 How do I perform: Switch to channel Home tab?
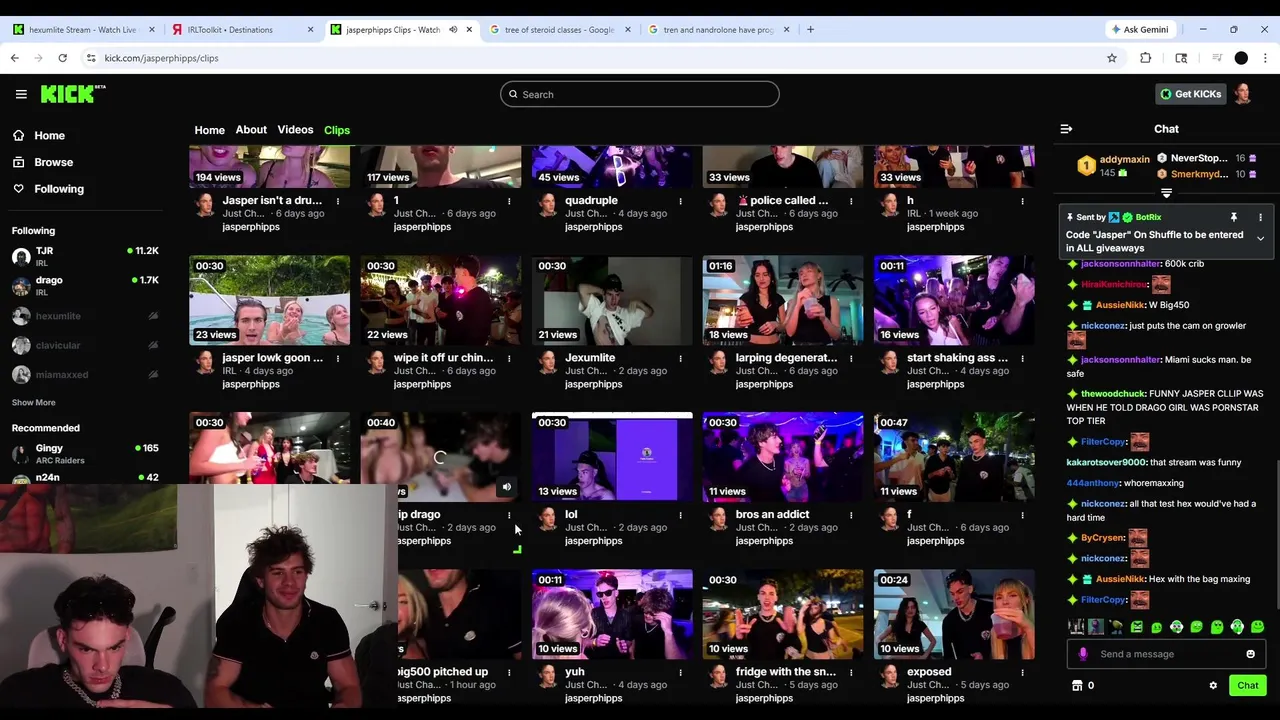pyautogui.click(x=209, y=130)
